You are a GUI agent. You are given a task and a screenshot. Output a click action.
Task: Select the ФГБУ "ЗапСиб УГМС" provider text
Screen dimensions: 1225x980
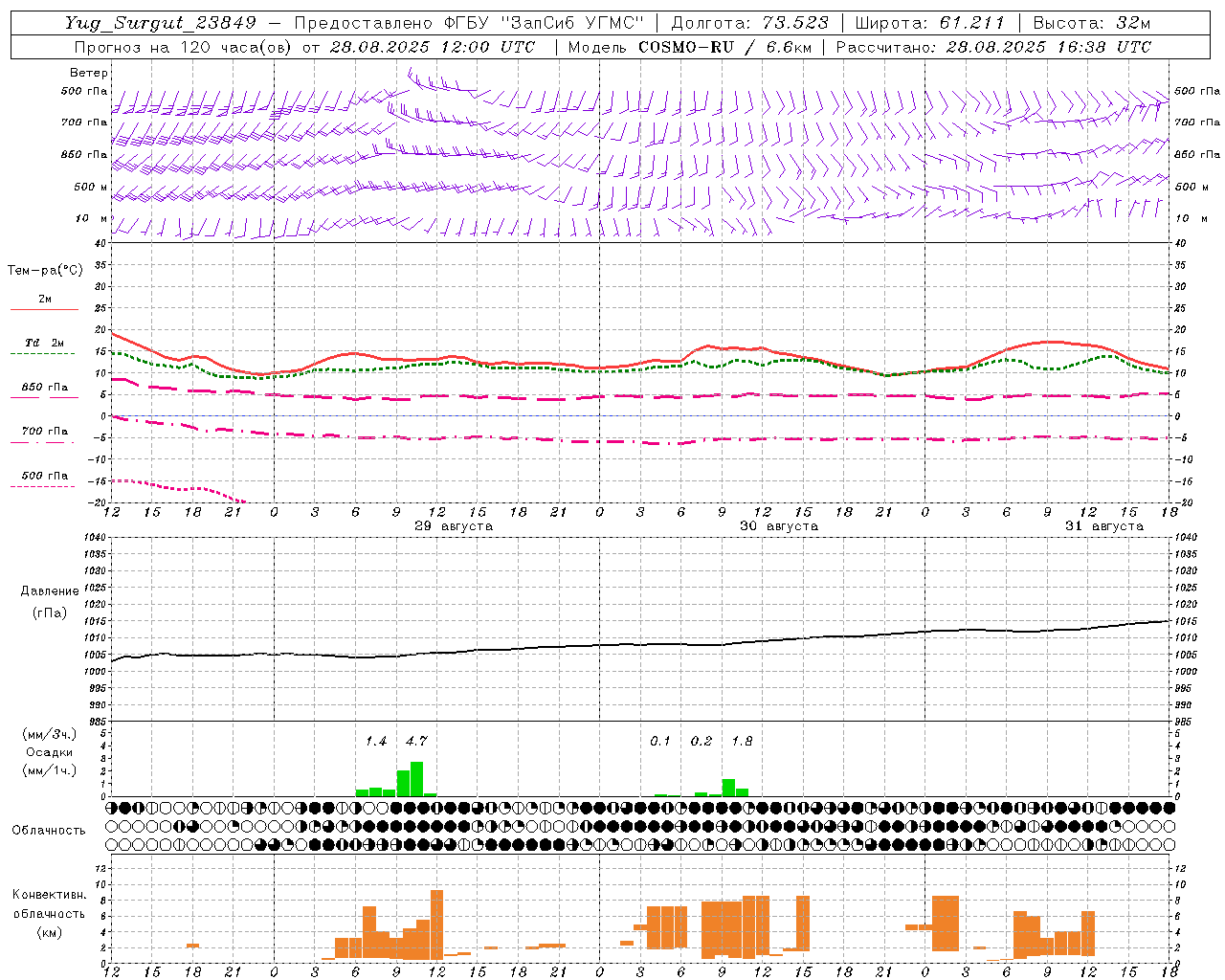pyautogui.click(x=545, y=23)
